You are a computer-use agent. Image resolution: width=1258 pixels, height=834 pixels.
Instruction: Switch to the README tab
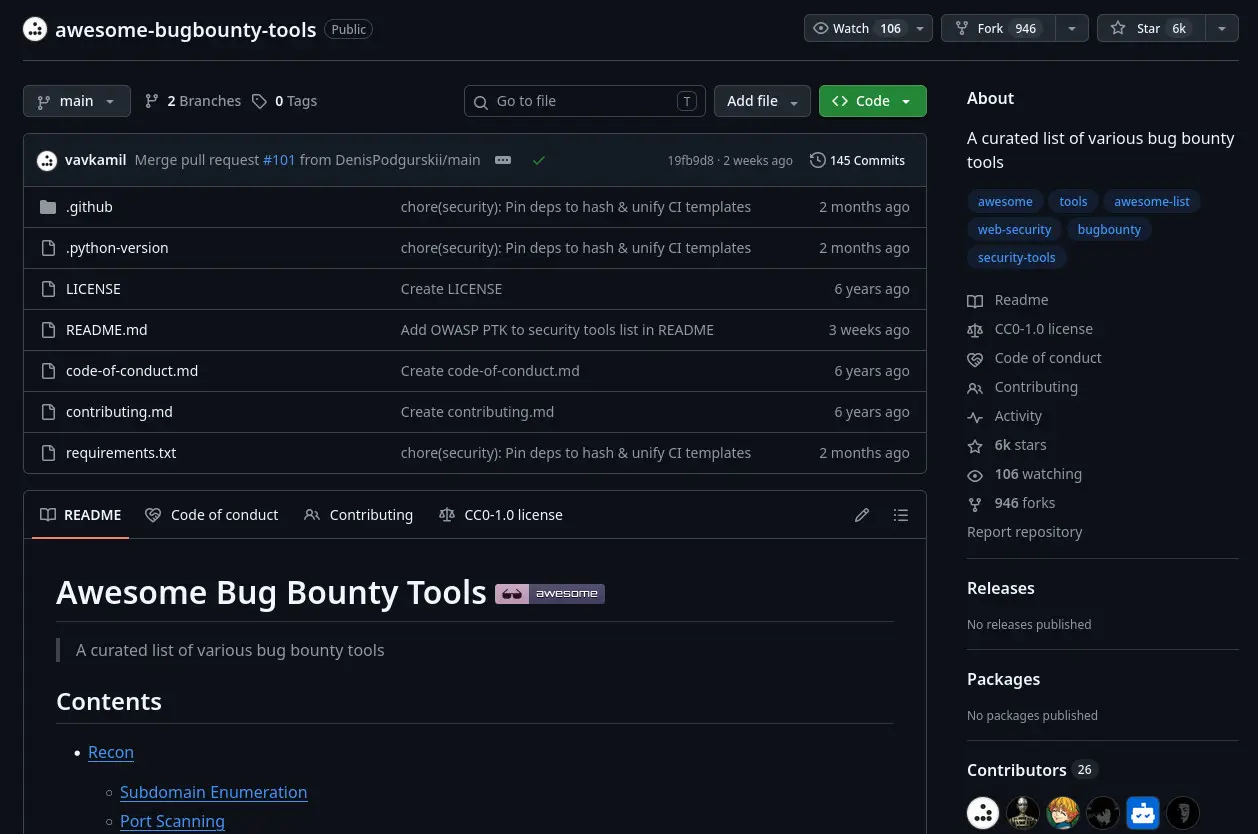coord(80,515)
